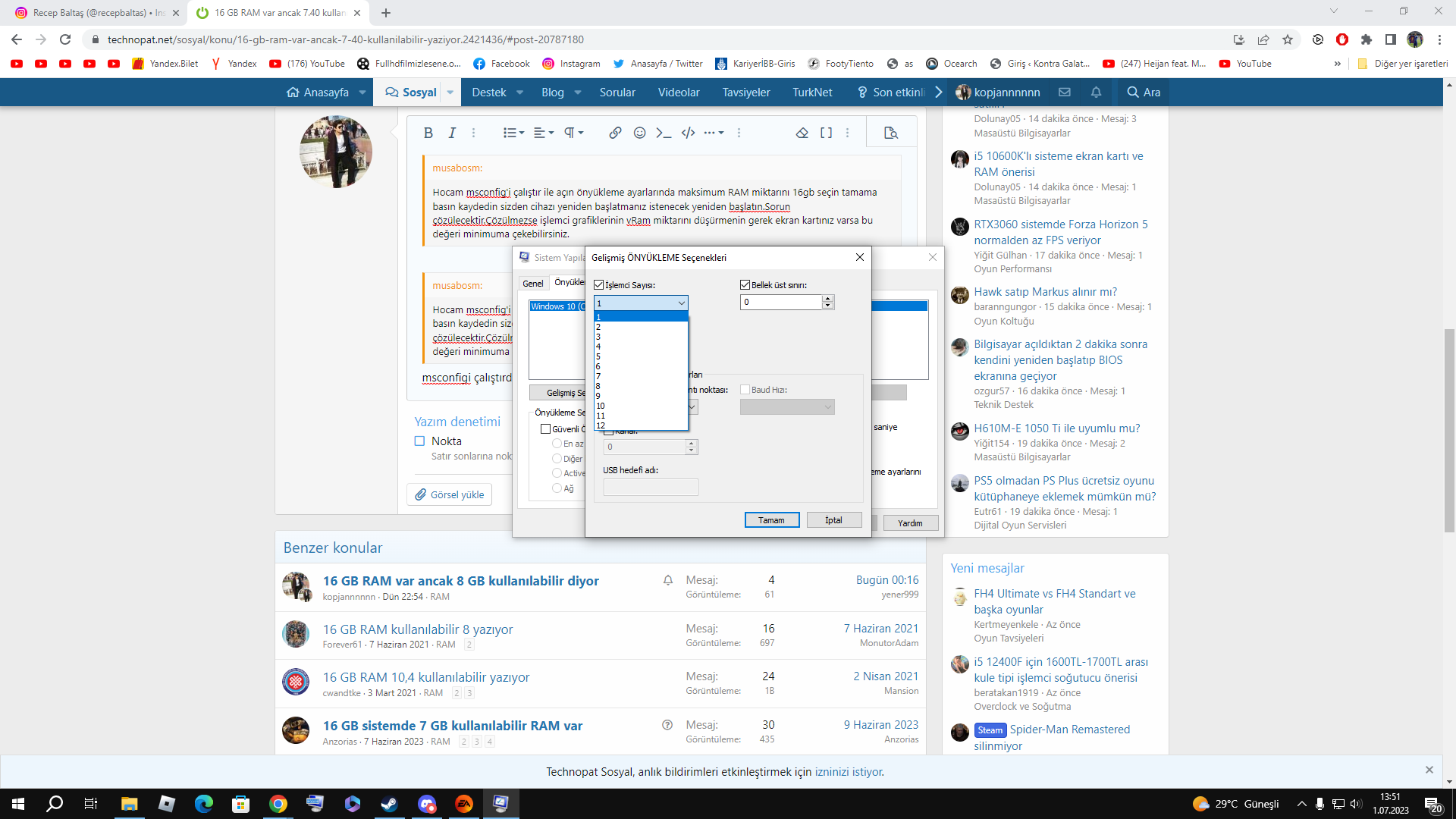
Task: Expand the Anasayfa menu arrow
Action: point(362,92)
